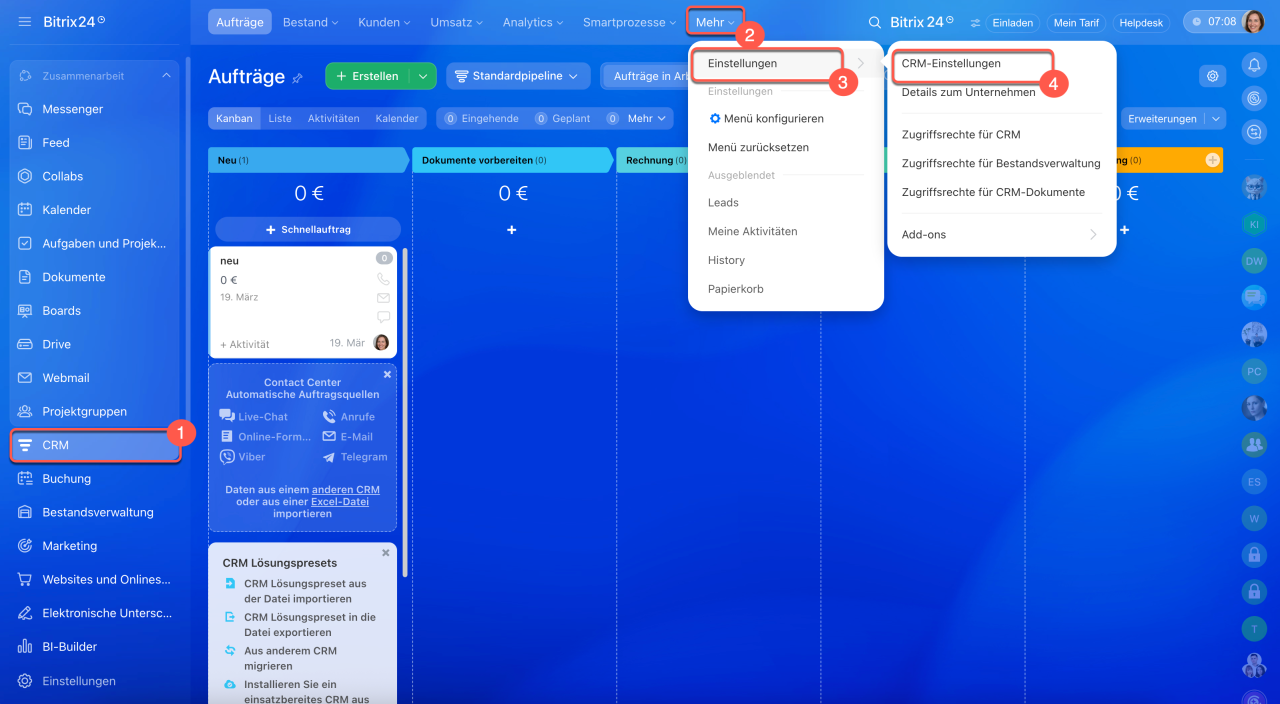Click the Schnellauftrag button
The image size is (1280, 704).
[308, 229]
